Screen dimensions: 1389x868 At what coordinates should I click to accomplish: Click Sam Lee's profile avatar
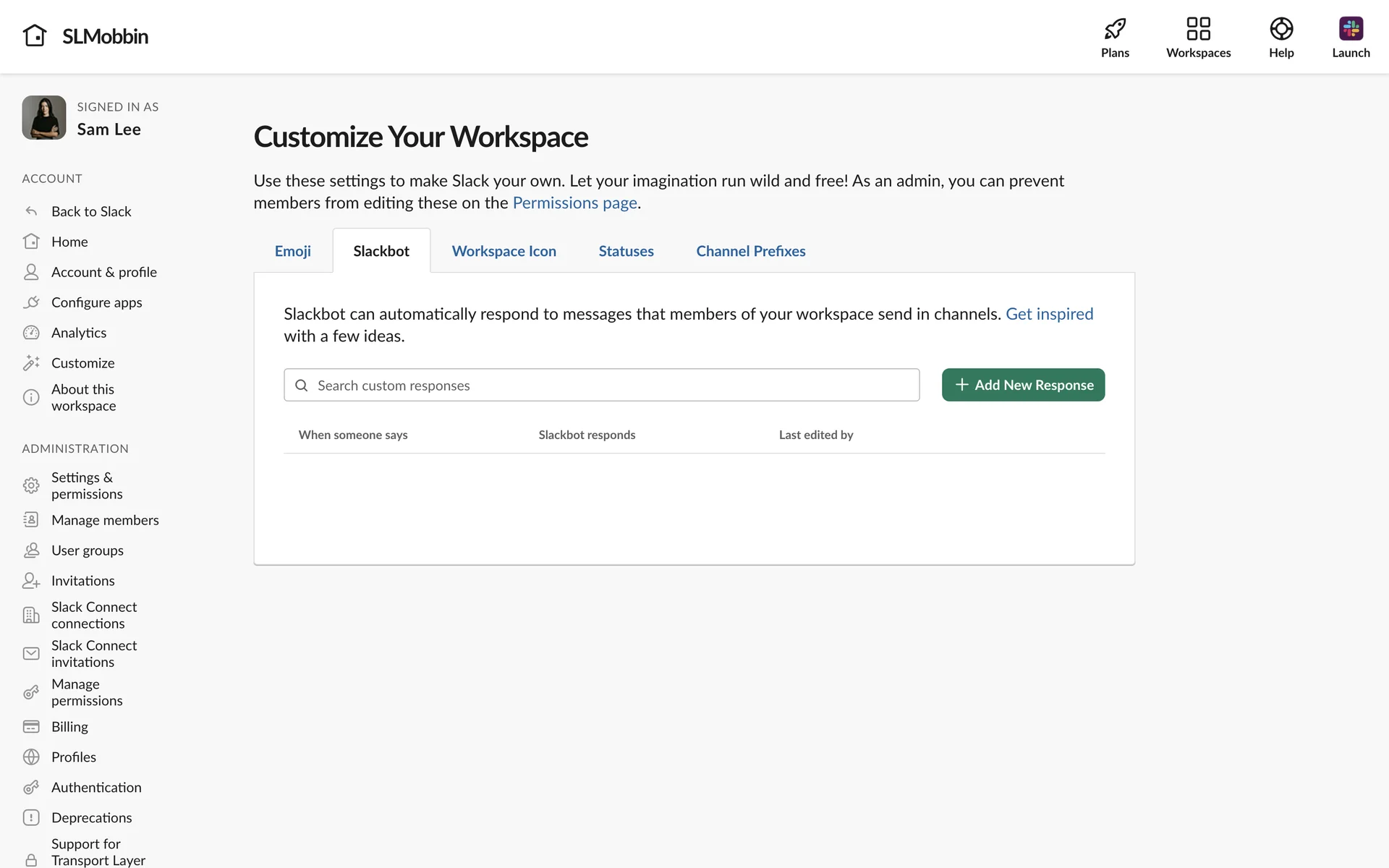(44, 118)
